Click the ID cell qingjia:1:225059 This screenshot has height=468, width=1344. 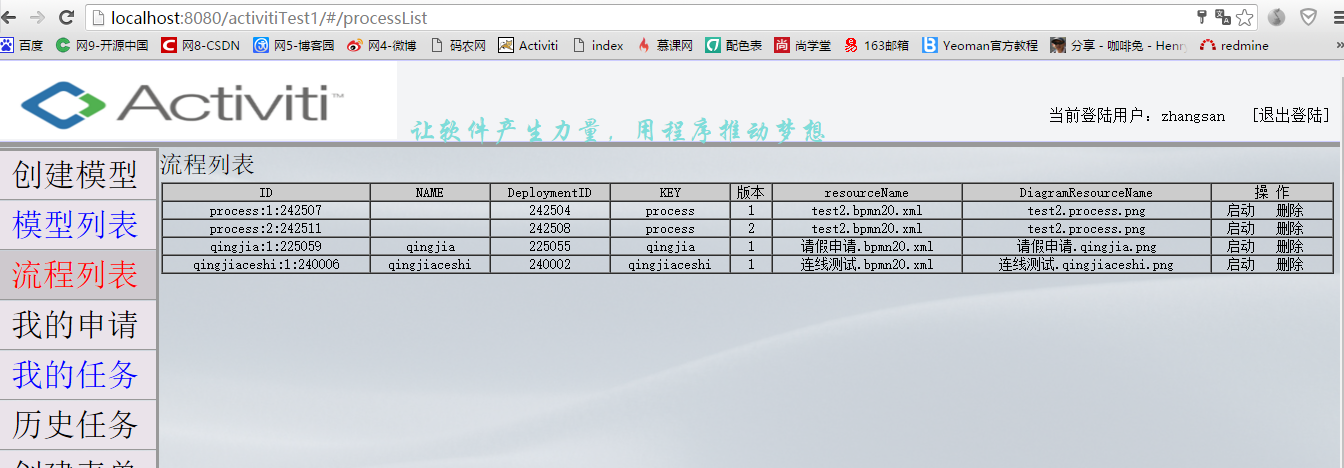[266, 247]
